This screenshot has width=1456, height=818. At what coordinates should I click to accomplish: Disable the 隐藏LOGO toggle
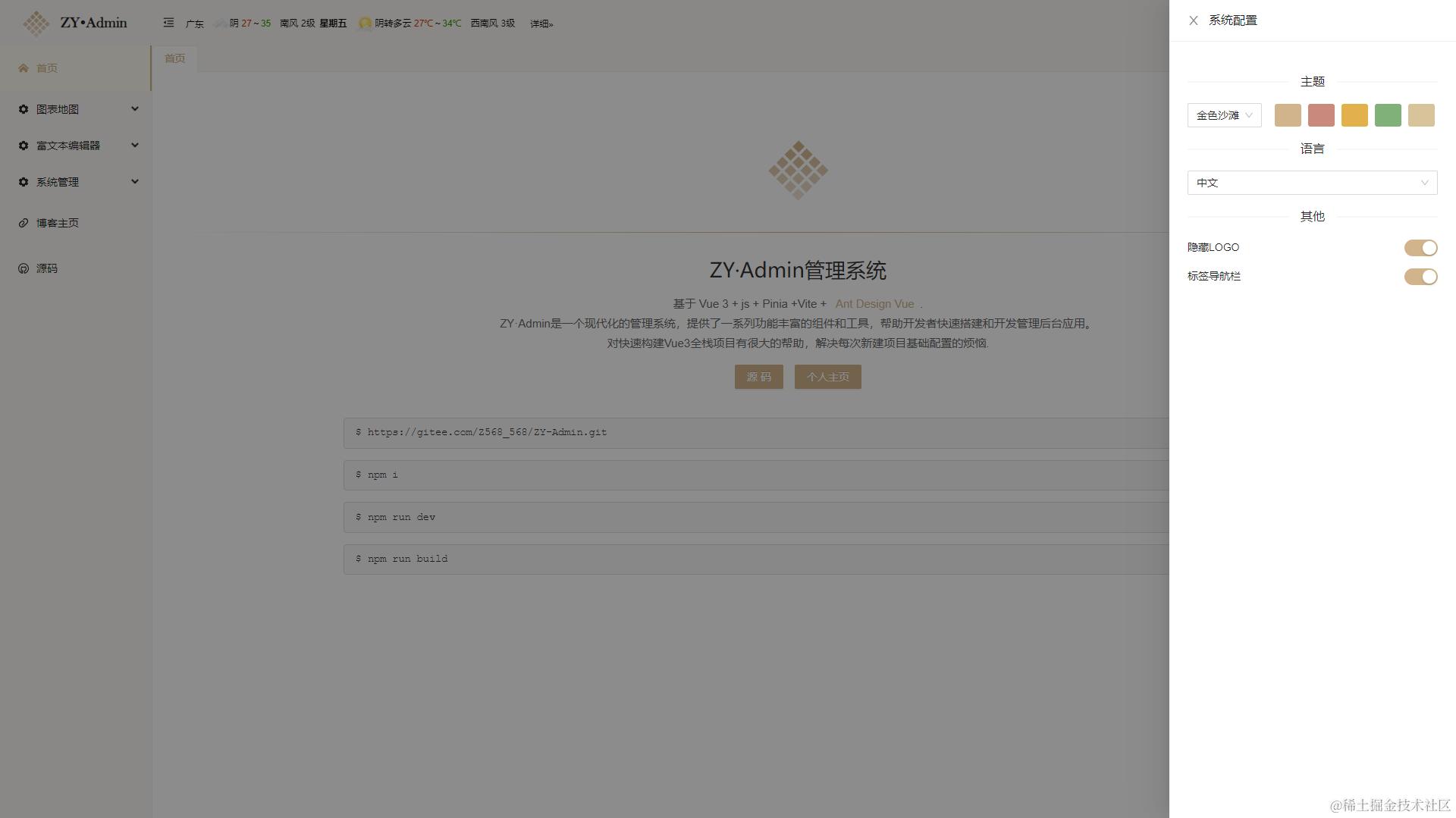click(1420, 247)
